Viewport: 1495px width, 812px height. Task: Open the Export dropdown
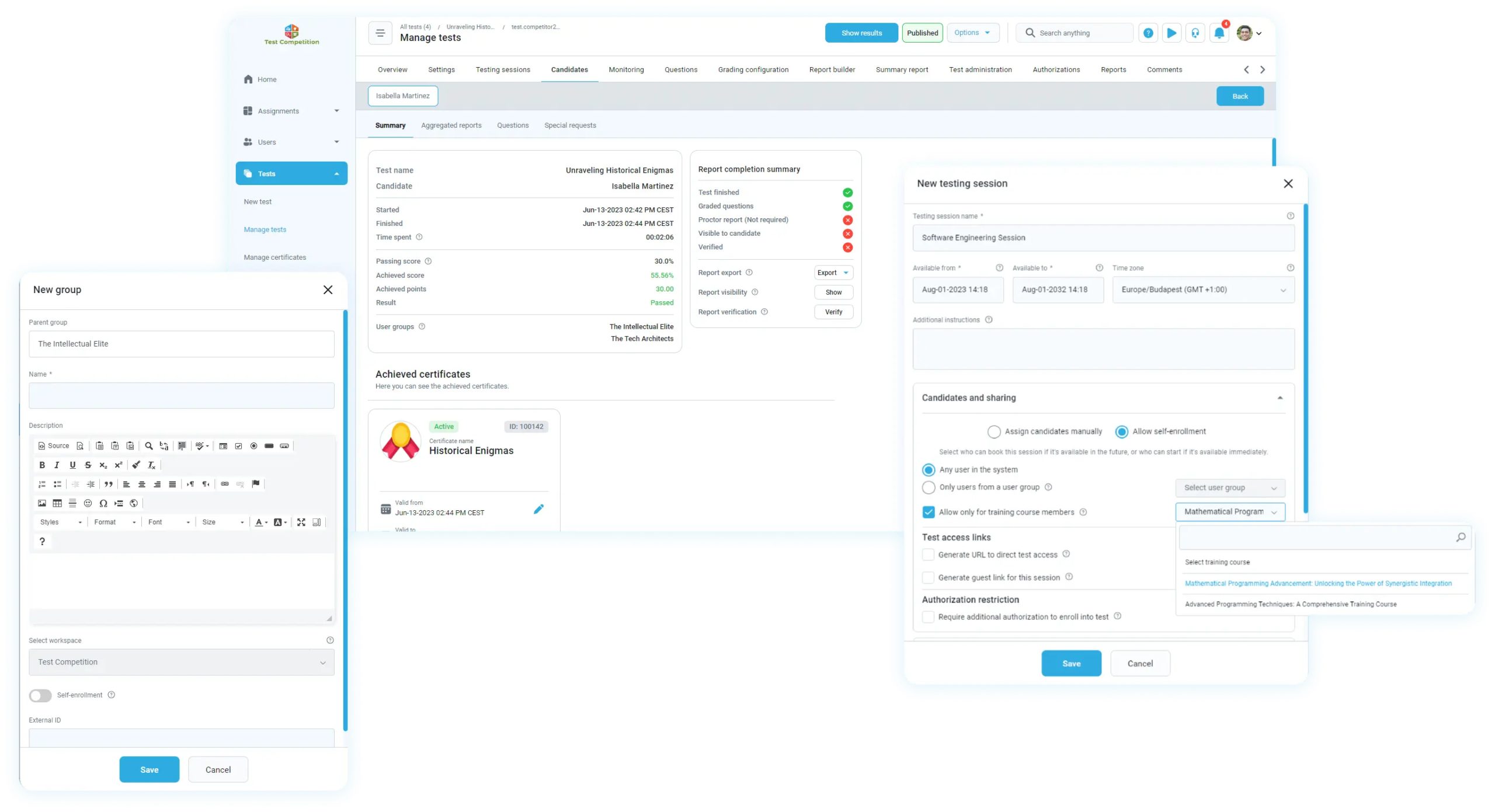pyautogui.click(x=833, y=273)
